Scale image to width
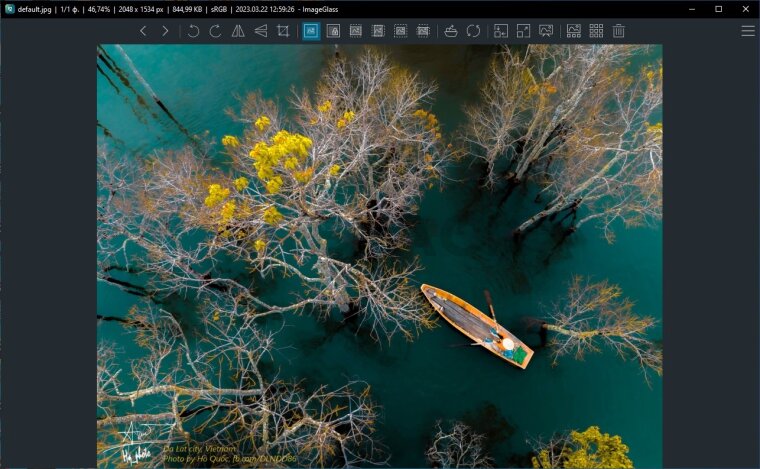760x469 pixels. (355, 31)
